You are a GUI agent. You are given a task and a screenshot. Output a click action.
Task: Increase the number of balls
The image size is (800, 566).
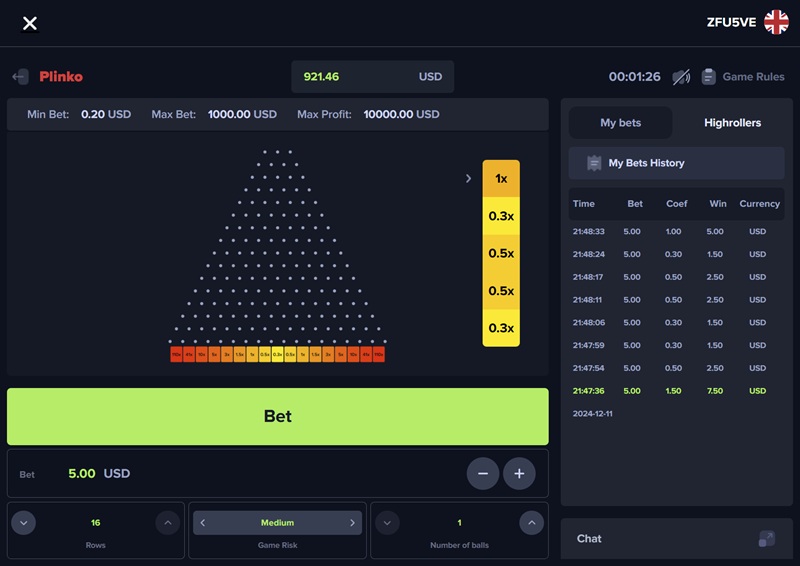pos(531,522)
